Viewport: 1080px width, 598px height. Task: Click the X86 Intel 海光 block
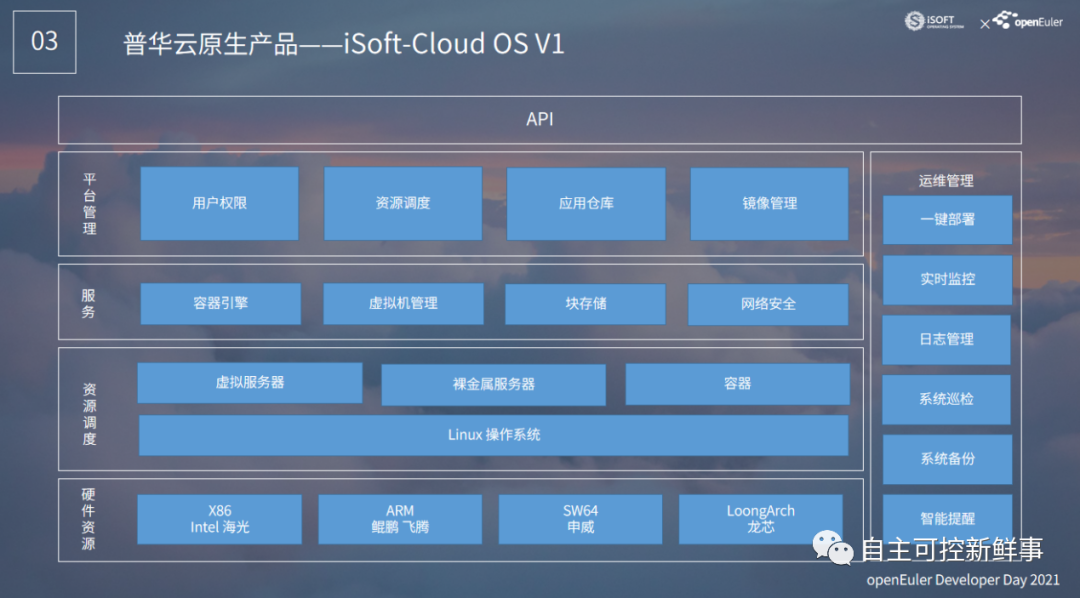(219, 519)
